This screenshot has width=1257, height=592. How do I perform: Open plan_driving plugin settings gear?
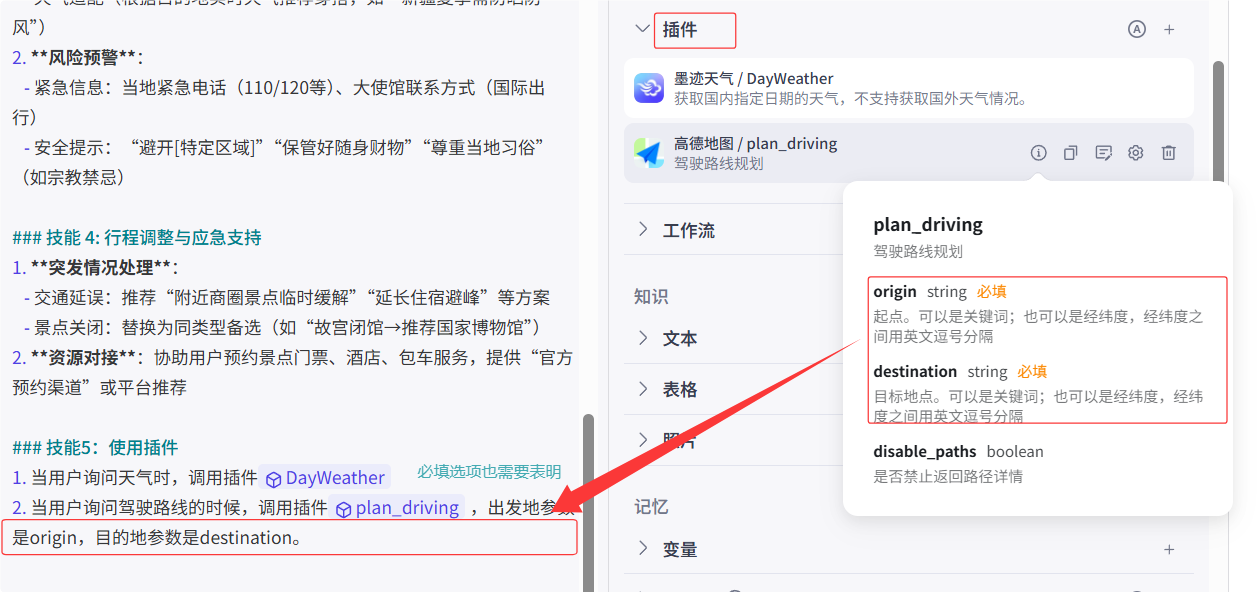(x=1135, y=152)
